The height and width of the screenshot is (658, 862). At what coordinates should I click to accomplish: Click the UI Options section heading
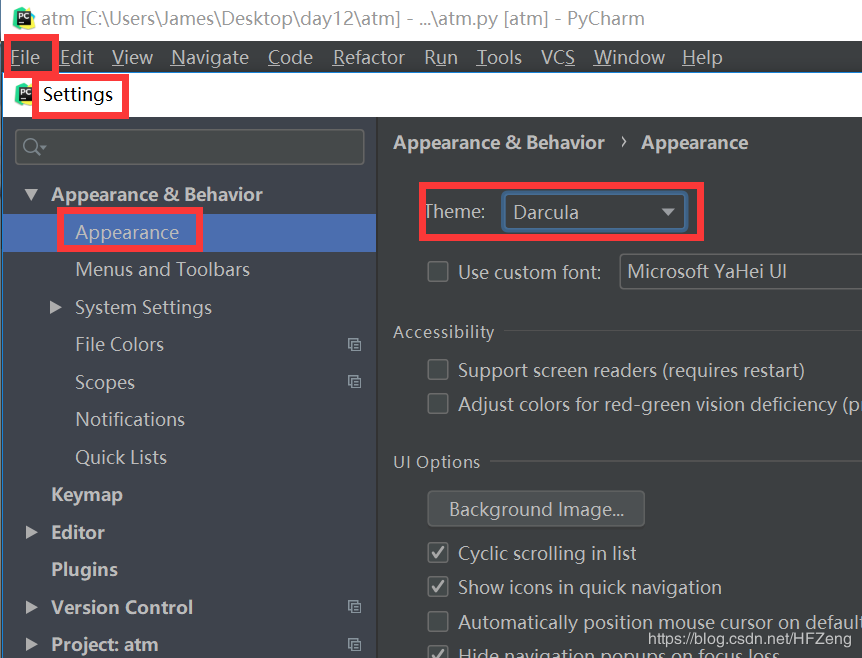pyautogui.click(x=436, y=462)
